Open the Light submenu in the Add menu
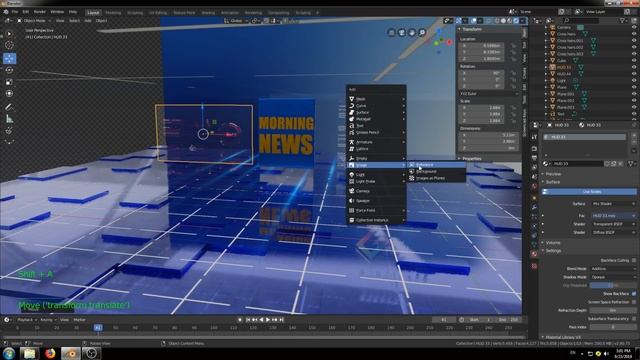 coord(376,175)
